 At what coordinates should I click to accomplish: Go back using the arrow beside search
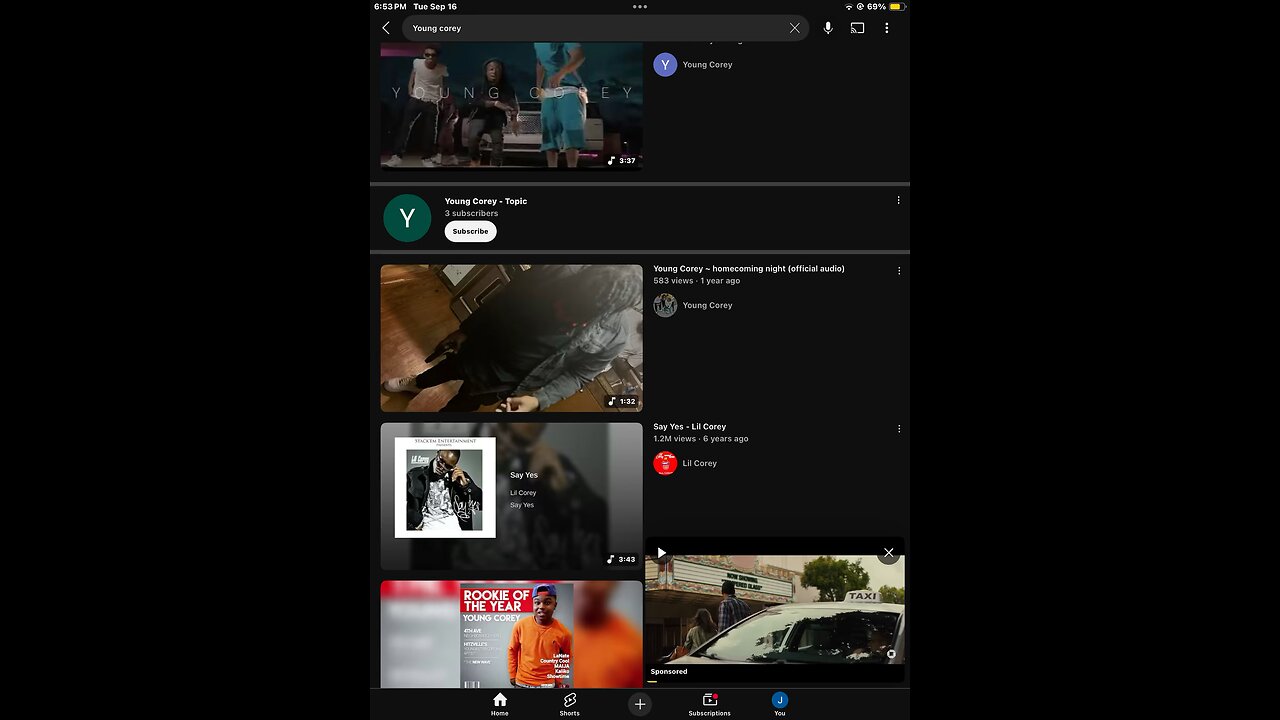point(386,28)
